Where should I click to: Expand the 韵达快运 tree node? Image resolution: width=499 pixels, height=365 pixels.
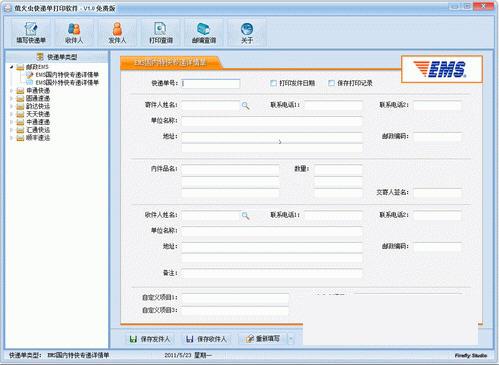point(11,106)
